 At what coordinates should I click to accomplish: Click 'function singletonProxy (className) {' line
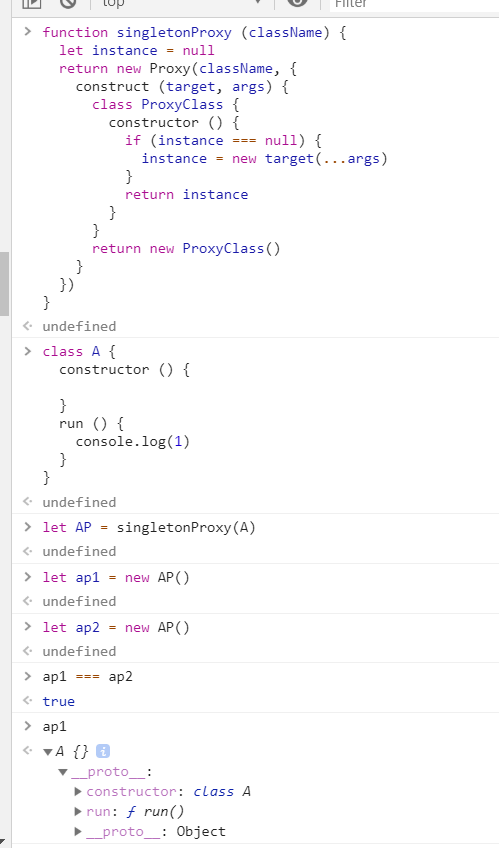point(194,32)
